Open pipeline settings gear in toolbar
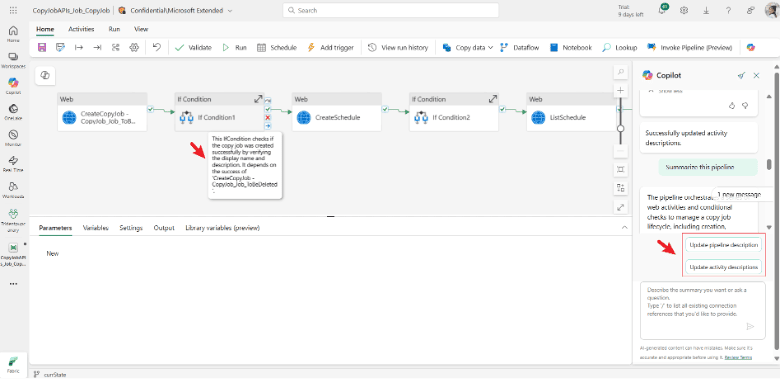Image resolution: width=780 pixels, height=380 pixels. [134, 47]
